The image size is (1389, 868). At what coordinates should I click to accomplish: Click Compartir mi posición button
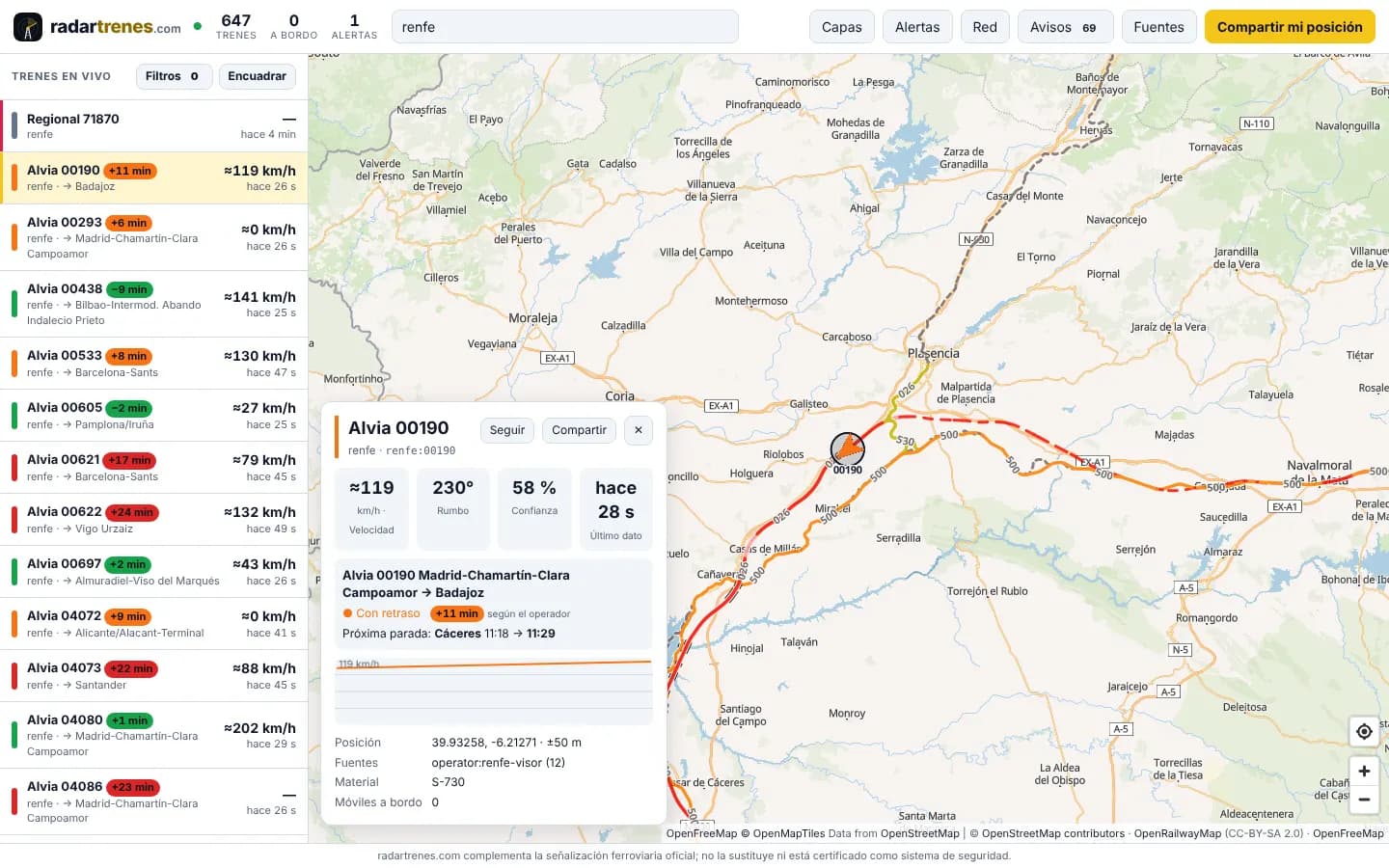pyautogui.click(x=1290, y=27)
